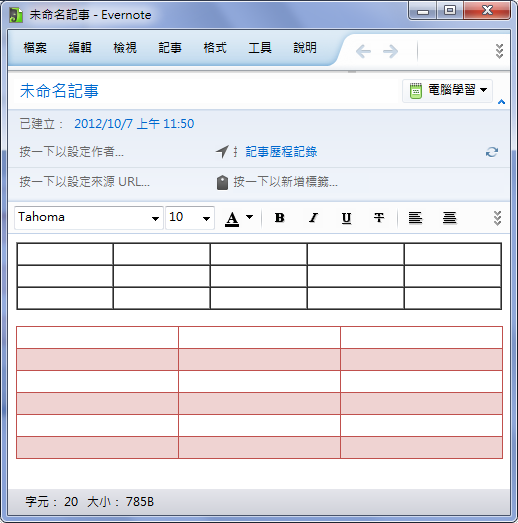Click the Evernote icon in title bar
Viewport: 518px width, 523px height.
16,15
